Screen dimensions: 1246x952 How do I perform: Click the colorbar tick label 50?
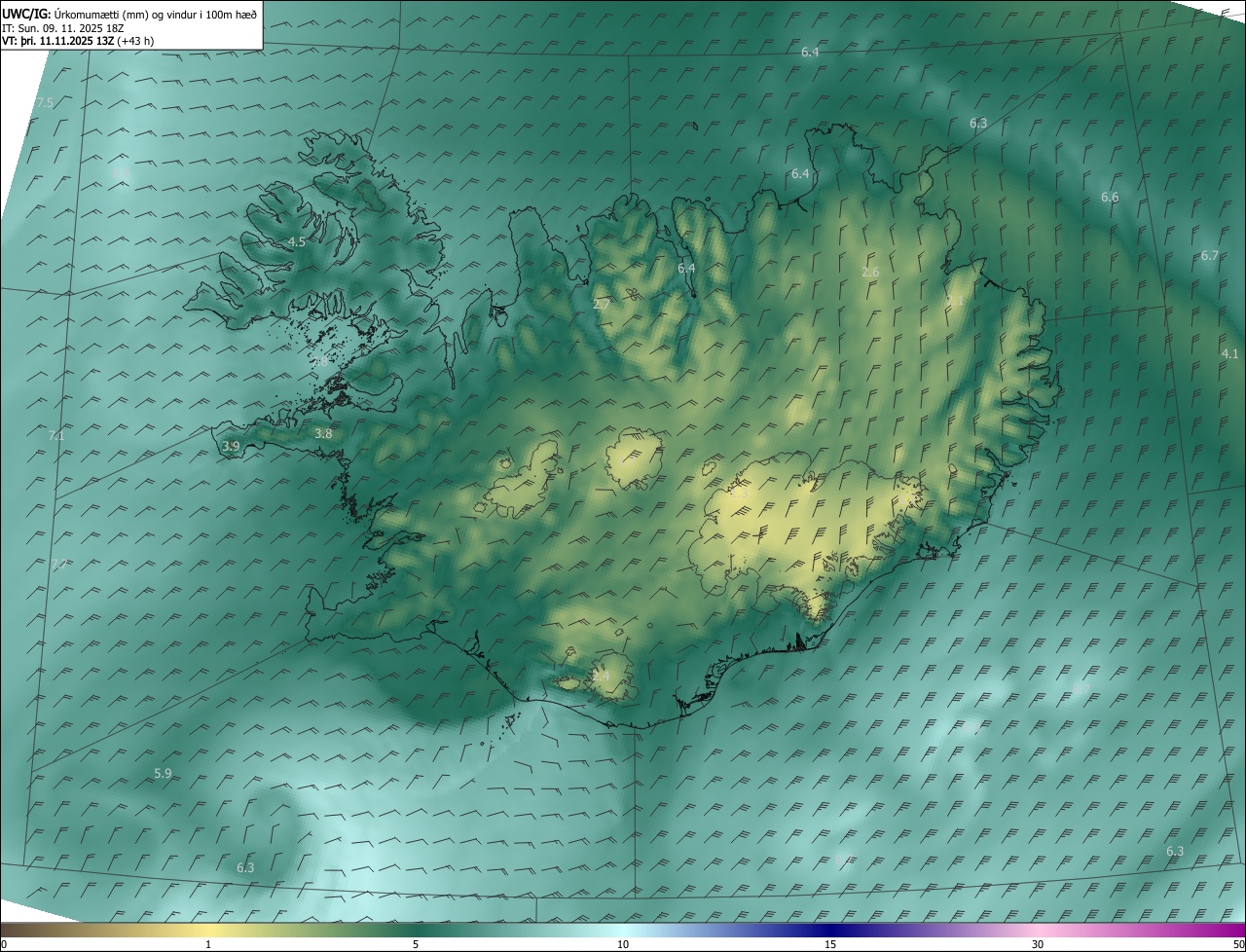(x=1238, y=944)
